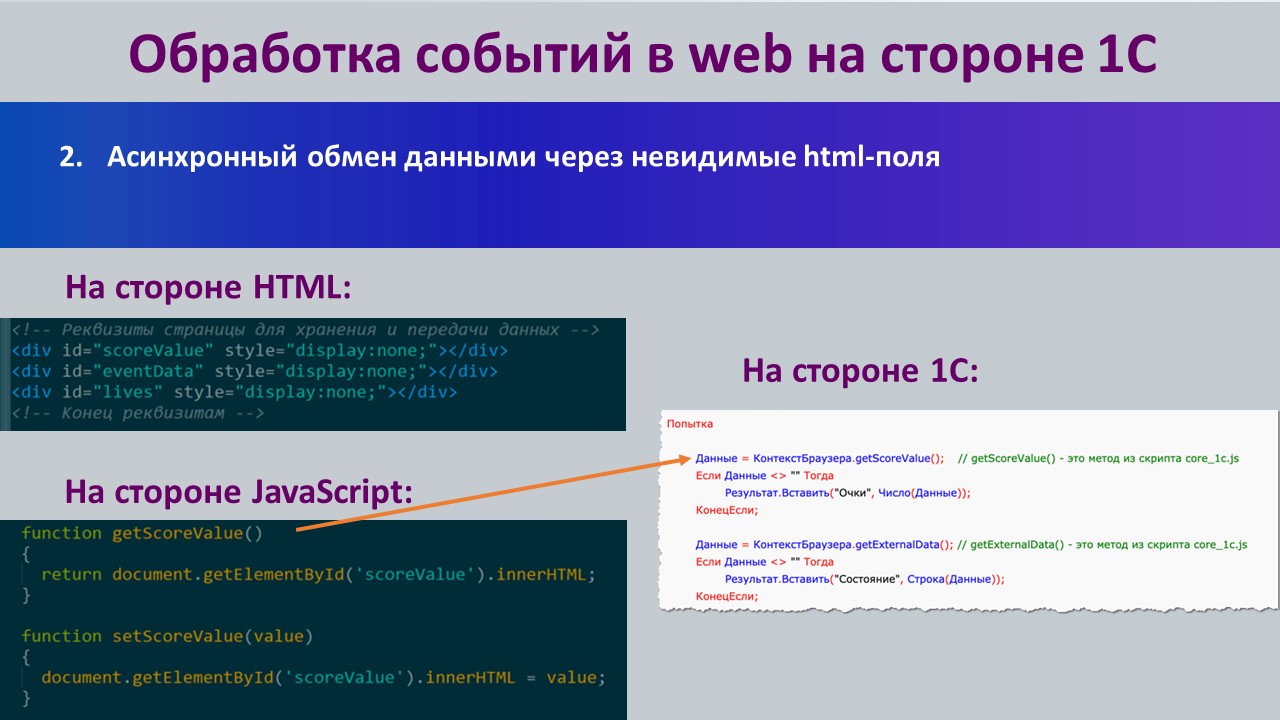Click the line Результат.Вставить("Состояние", Строка(Данные))
The height and width of the screenshot is (720, 1280).
(x=865, y=578)
